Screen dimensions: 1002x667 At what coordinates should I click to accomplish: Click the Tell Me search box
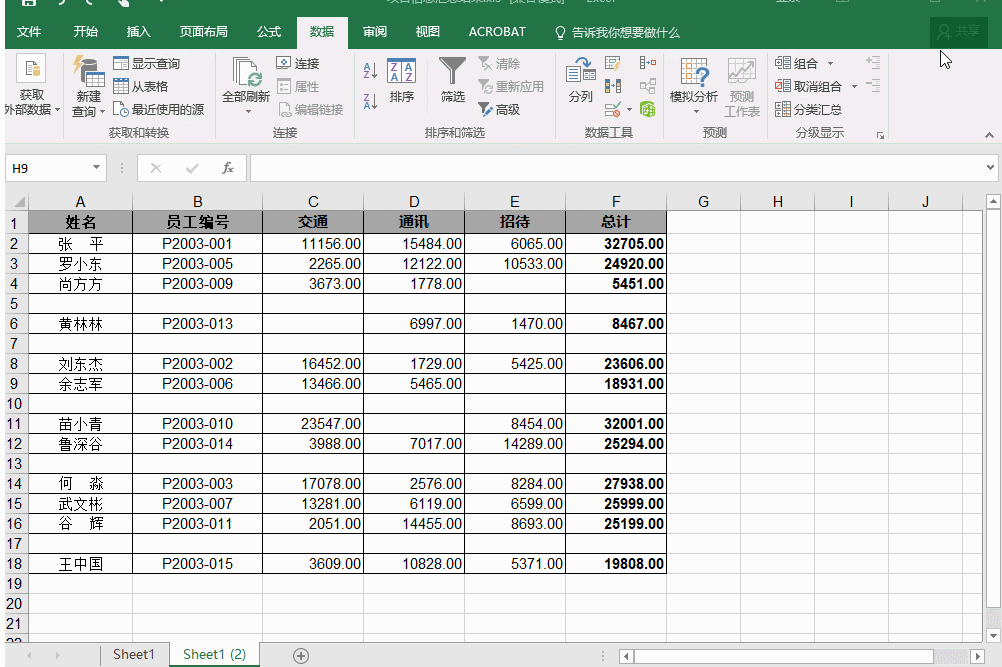(x=617, y=33)
